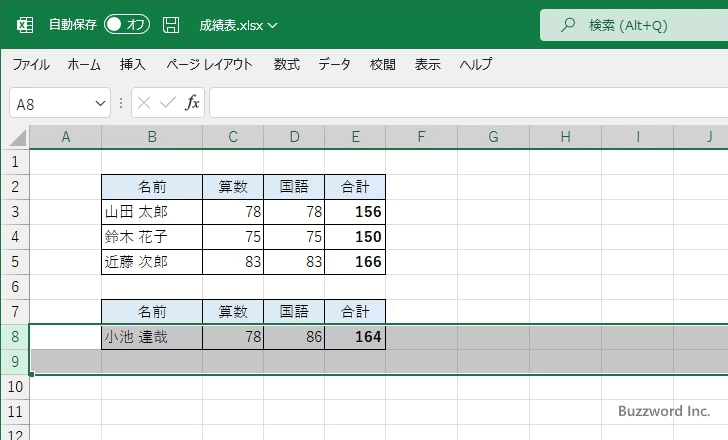728x440 pixels.
Task: Click the formula confirm checkmark icon
Action: (168, 103)
